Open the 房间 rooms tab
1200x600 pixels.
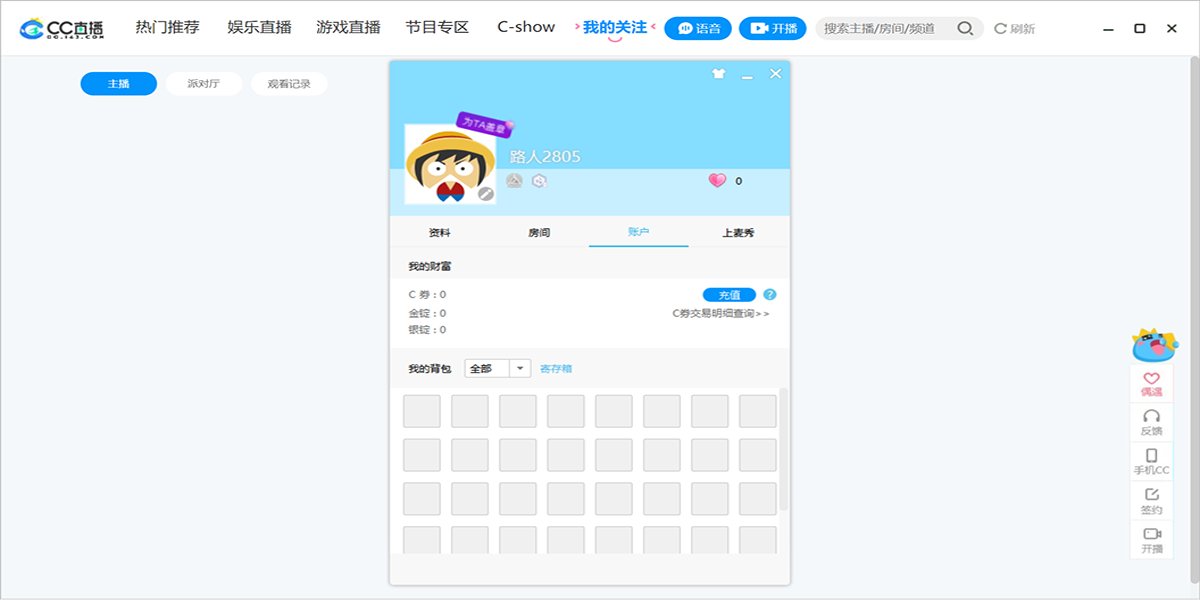[x=539, y=231]
